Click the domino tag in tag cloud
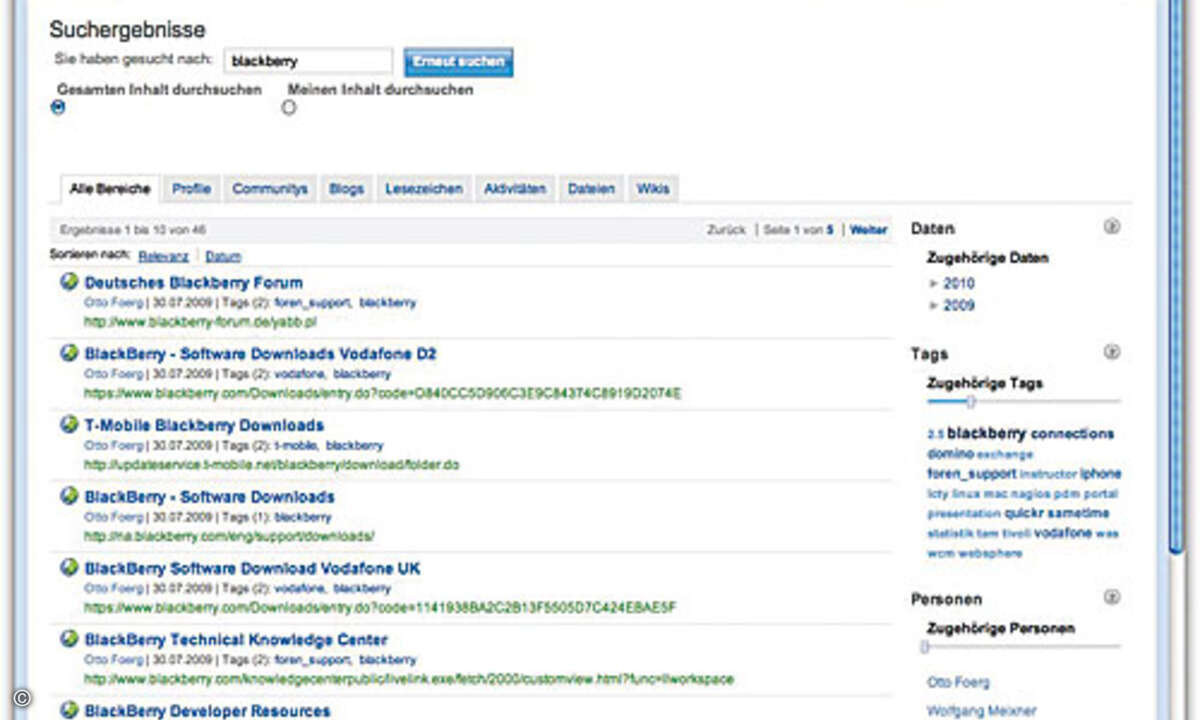Screen dimensions: 1200x720 pos(950,454)
